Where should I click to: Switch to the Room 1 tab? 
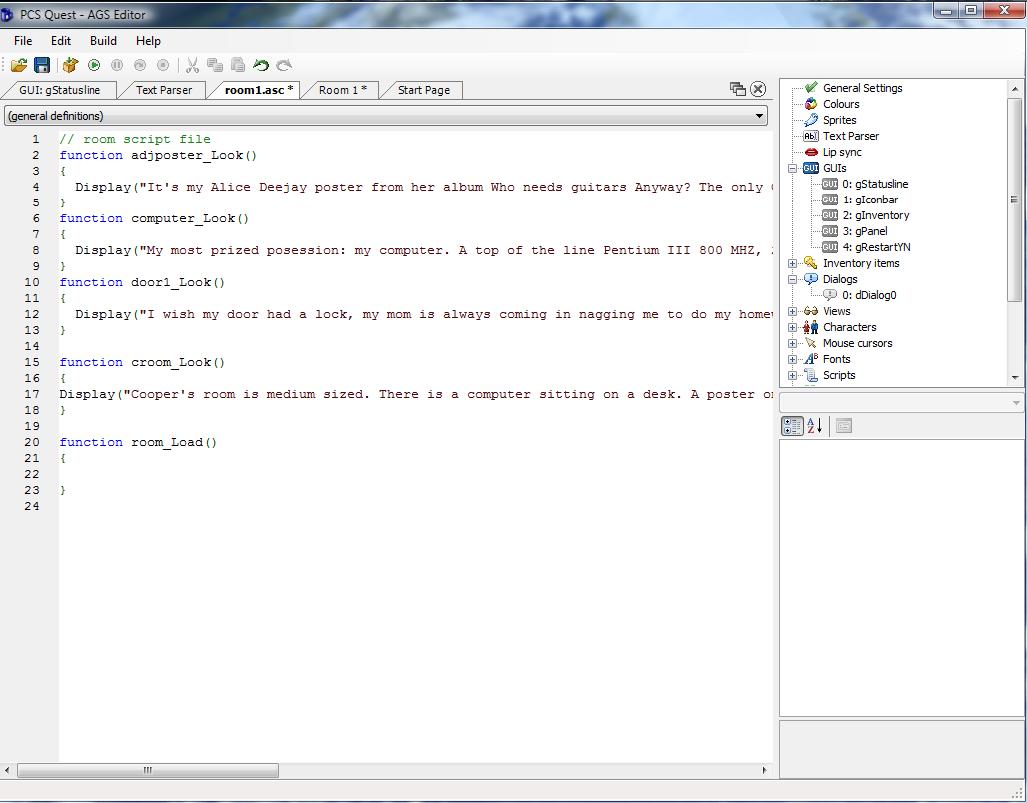342,90
